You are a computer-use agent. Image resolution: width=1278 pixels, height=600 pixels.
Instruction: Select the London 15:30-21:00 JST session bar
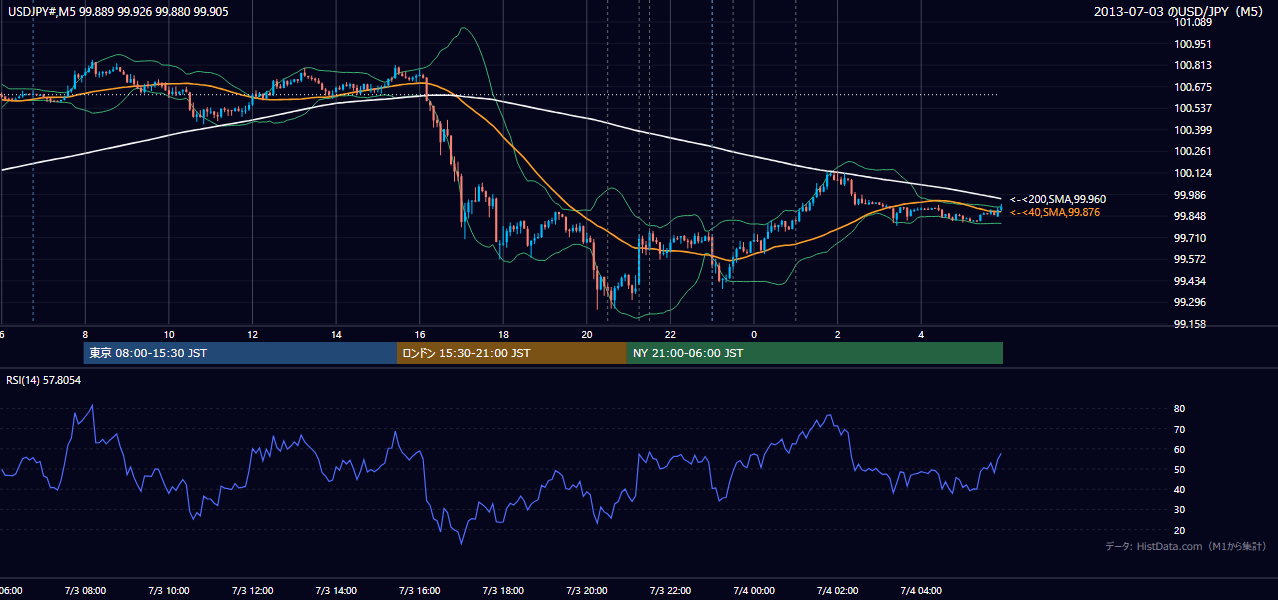[x=512, y=353]
